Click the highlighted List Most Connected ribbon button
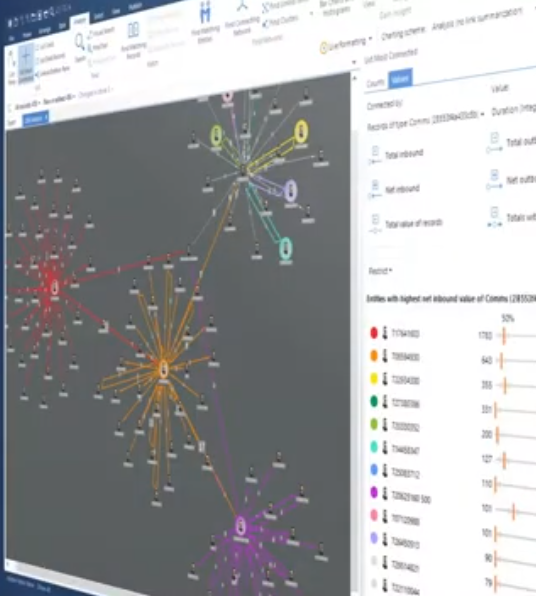 26,63
